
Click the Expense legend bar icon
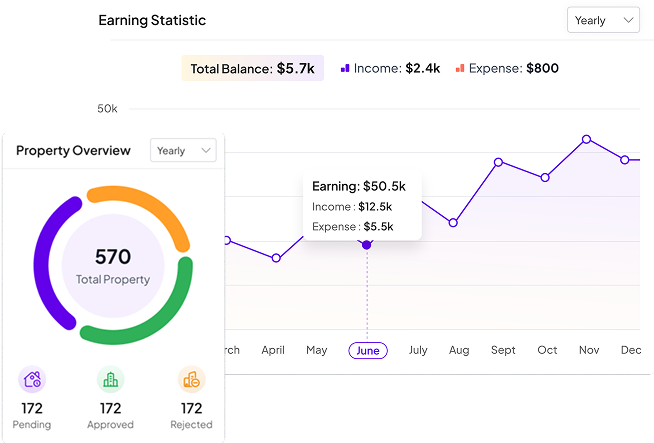pos(460,68)
